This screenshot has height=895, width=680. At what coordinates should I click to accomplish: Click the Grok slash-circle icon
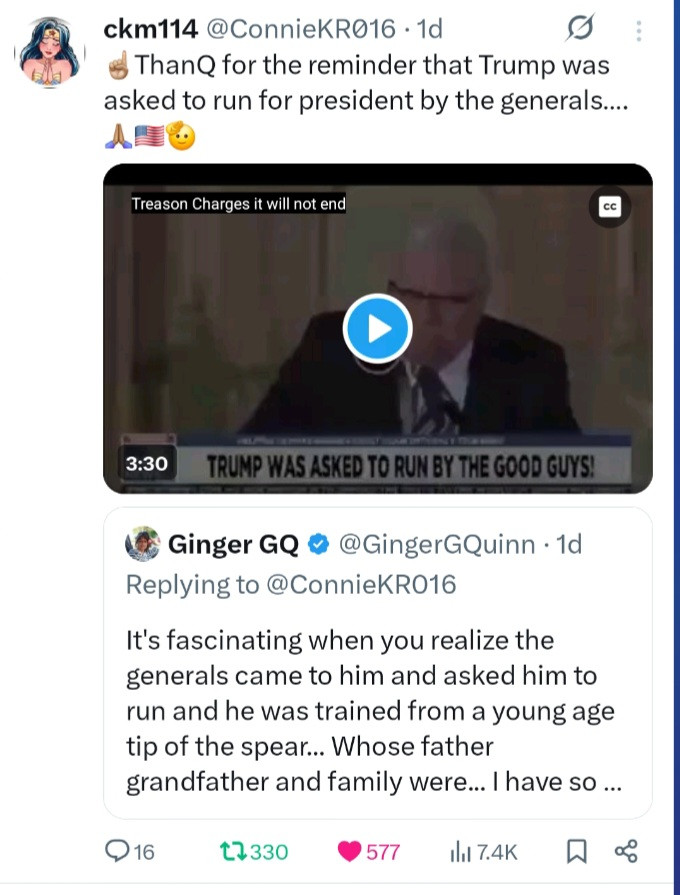point(580,32)
